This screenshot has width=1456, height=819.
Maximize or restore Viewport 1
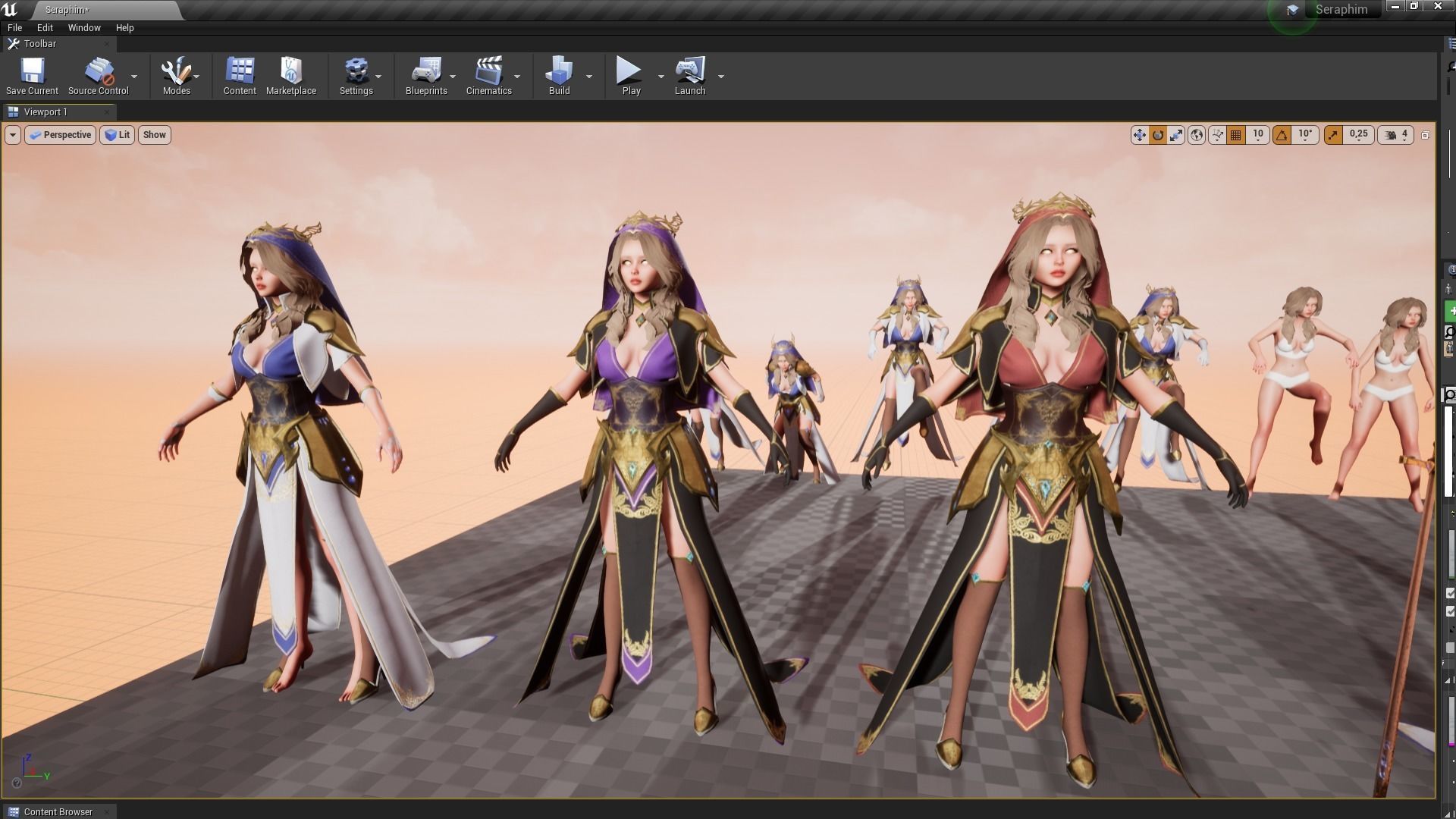click(x=1425, y=135)
